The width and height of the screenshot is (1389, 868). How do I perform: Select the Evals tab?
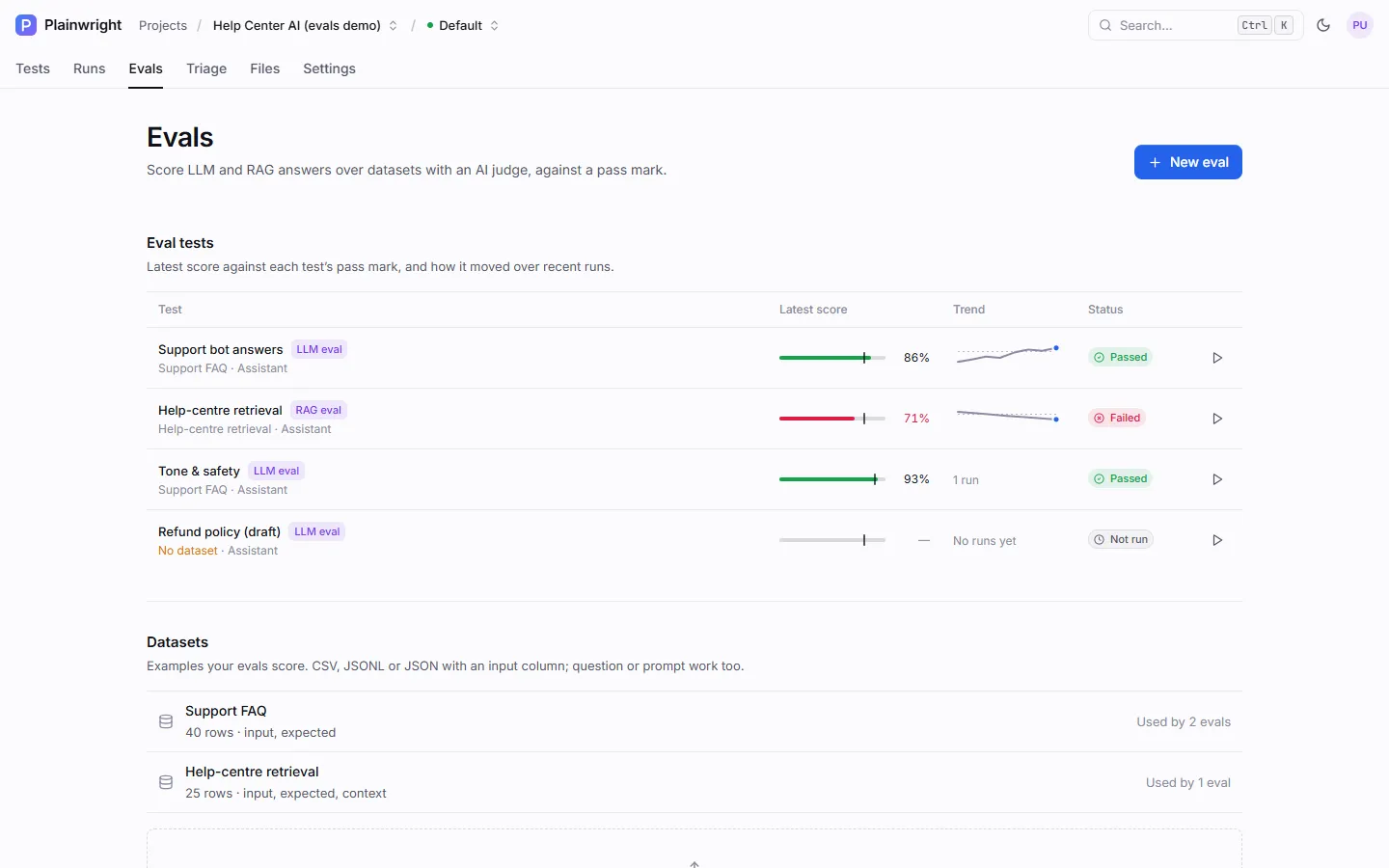146,68
